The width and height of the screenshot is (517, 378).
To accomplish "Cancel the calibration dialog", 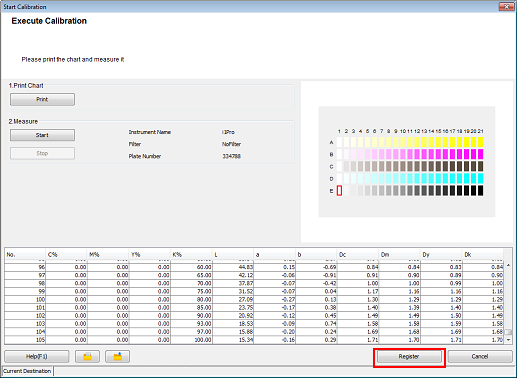I will (480, 357).
